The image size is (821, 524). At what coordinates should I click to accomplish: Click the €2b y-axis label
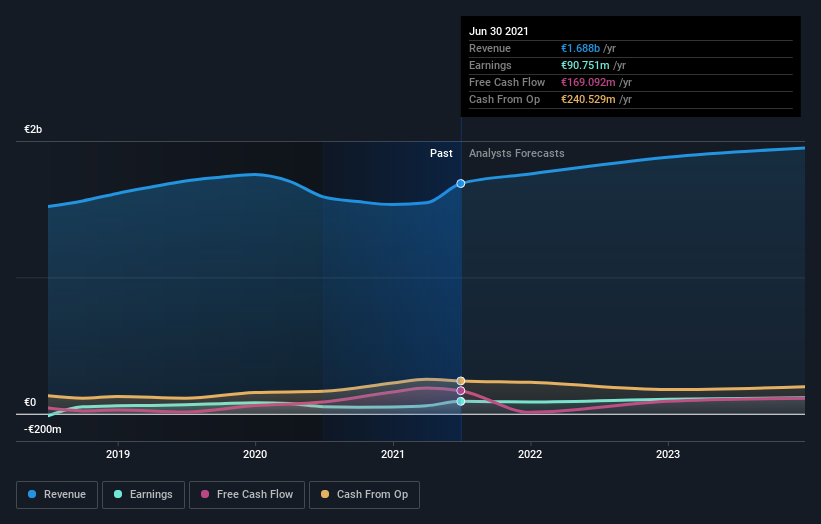[33, 129]
